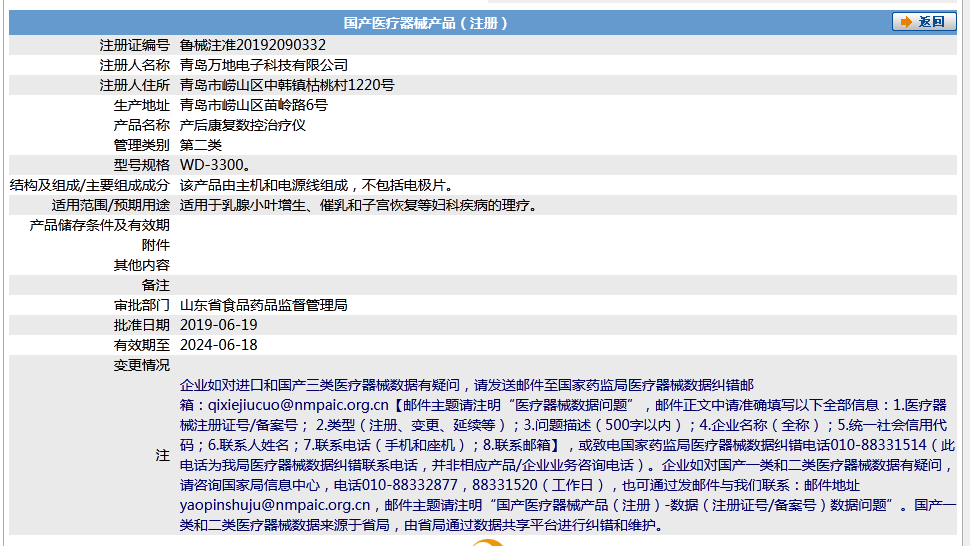Click the 型号规格 label
The image size is (970, 546).
click(x=141, y=165)
